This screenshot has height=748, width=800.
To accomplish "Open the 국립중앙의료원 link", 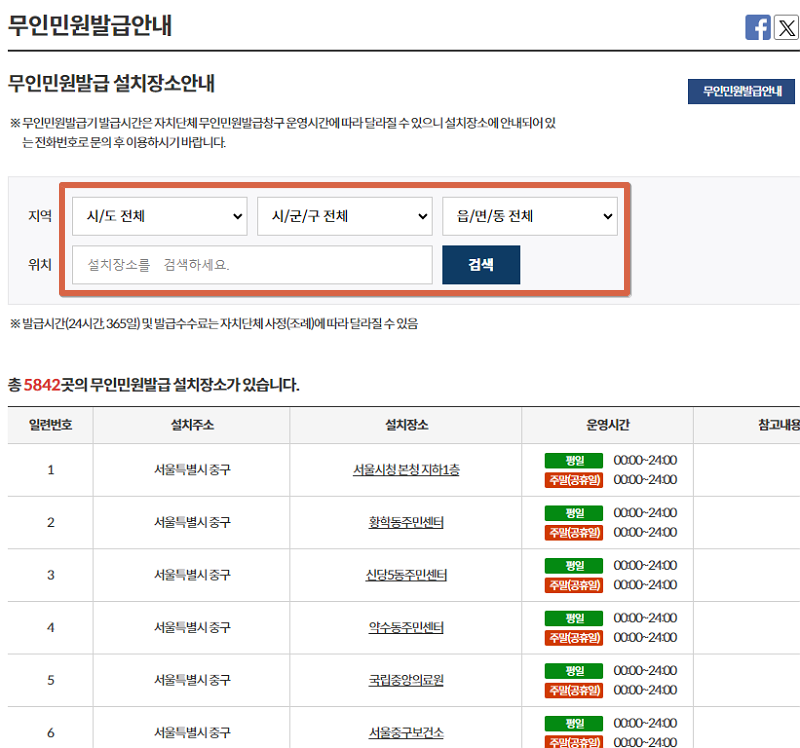I will tap(406, 680).
